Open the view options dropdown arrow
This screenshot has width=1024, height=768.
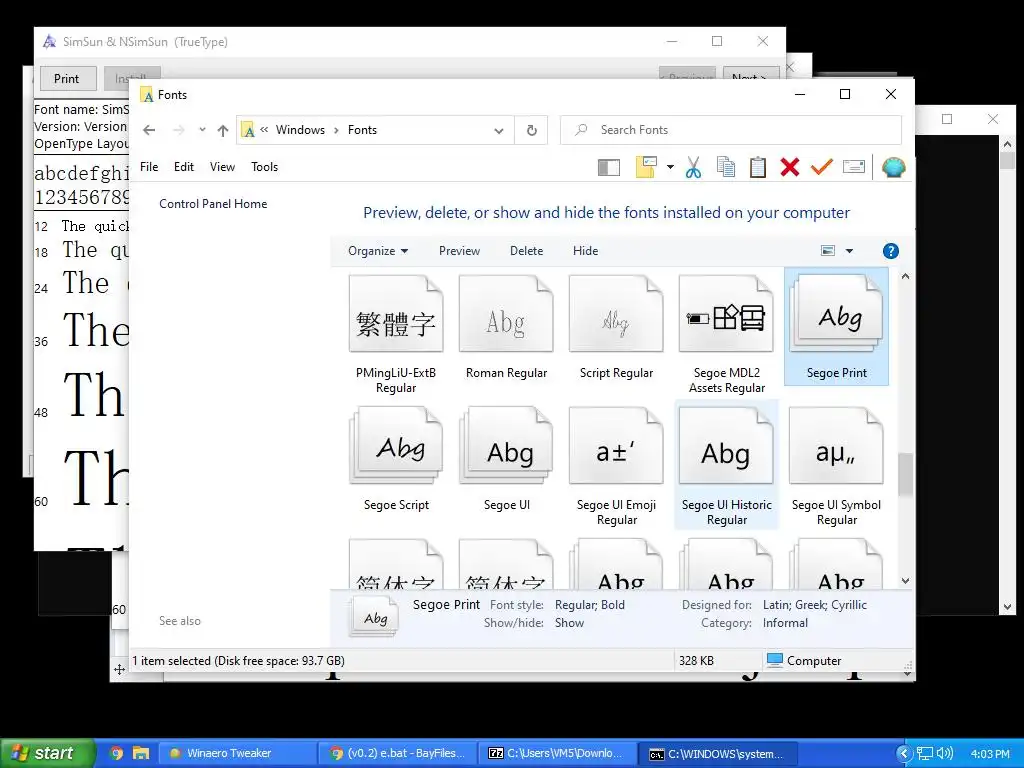pos(849,251)
